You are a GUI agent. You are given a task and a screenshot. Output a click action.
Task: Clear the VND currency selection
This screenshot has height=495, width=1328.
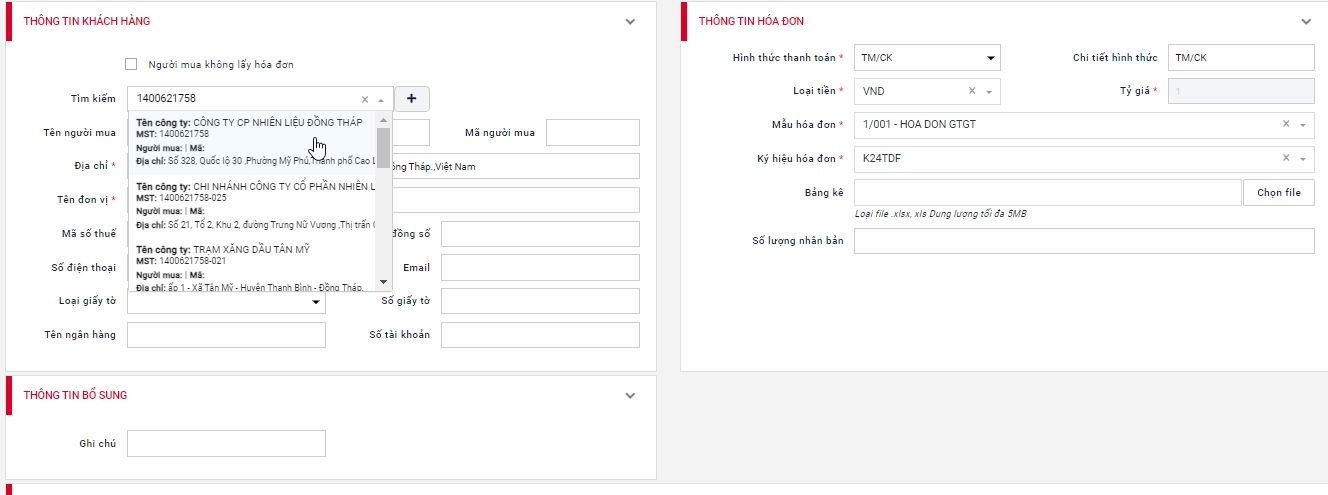coord(972,91)
